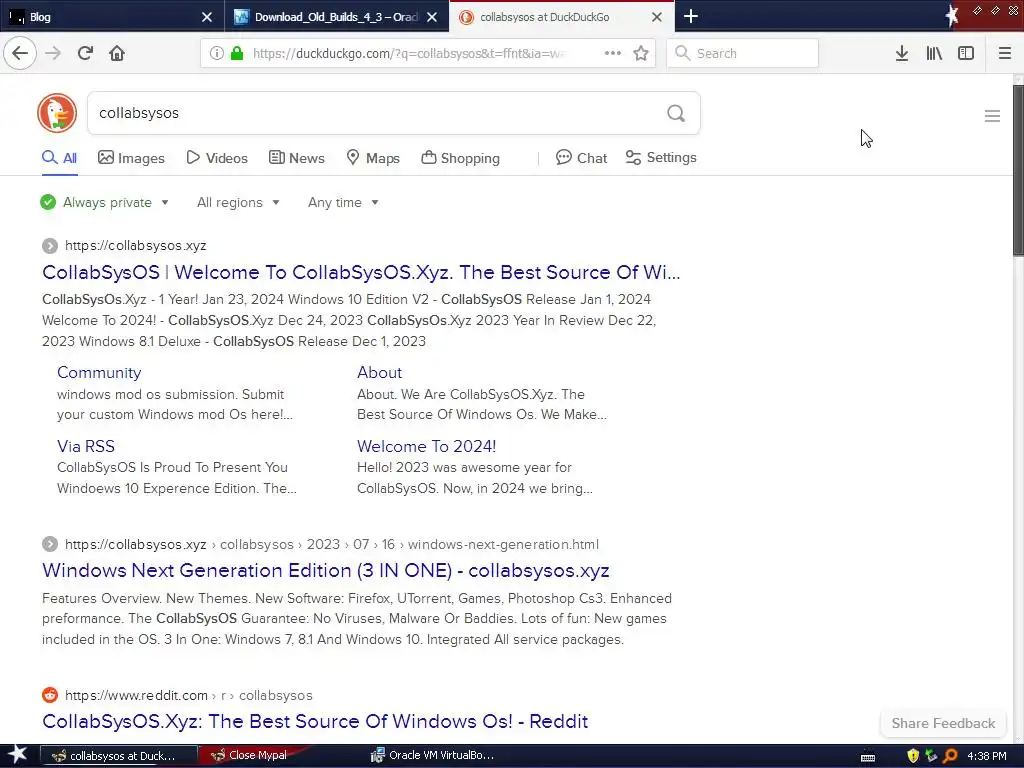Go to the browser home page
This screenshot has width=1024, height=768.
117,53
